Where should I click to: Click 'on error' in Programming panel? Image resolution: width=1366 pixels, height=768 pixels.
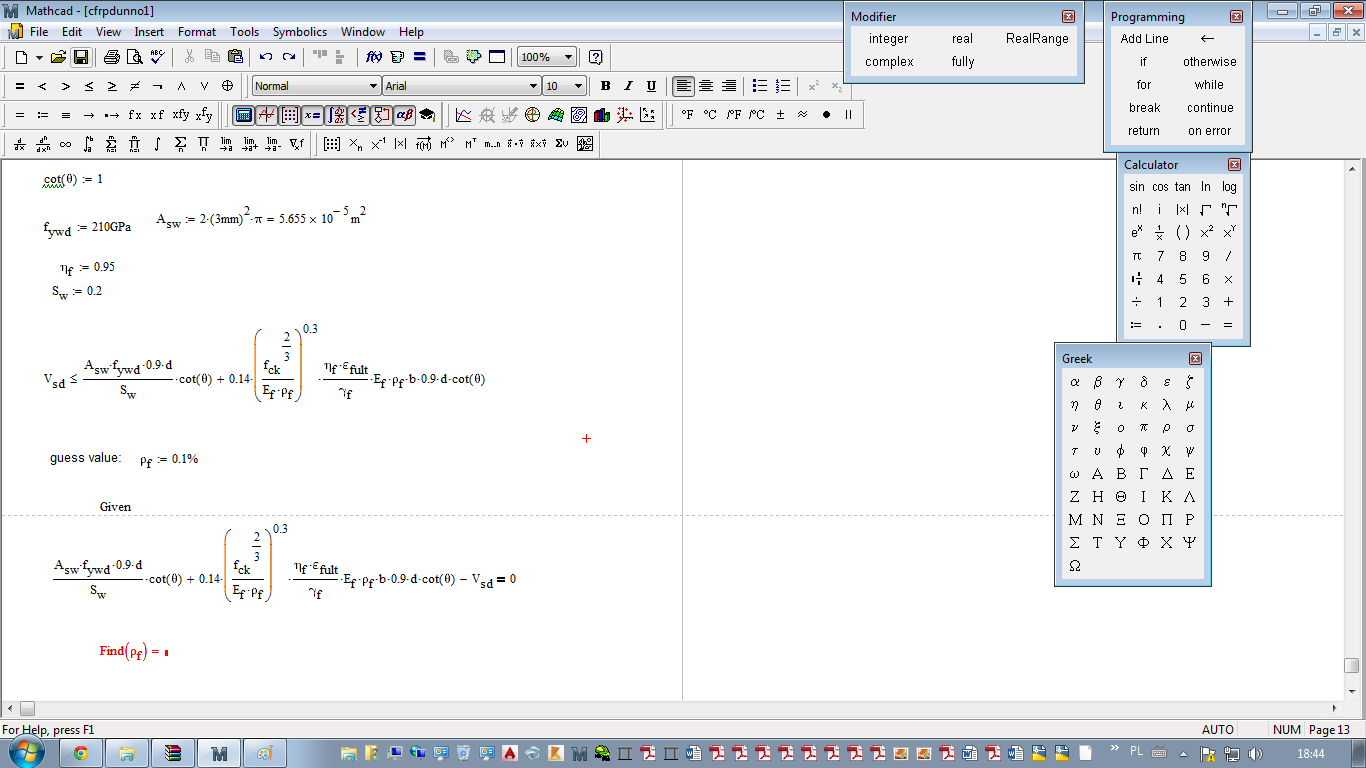point(1210,131)
